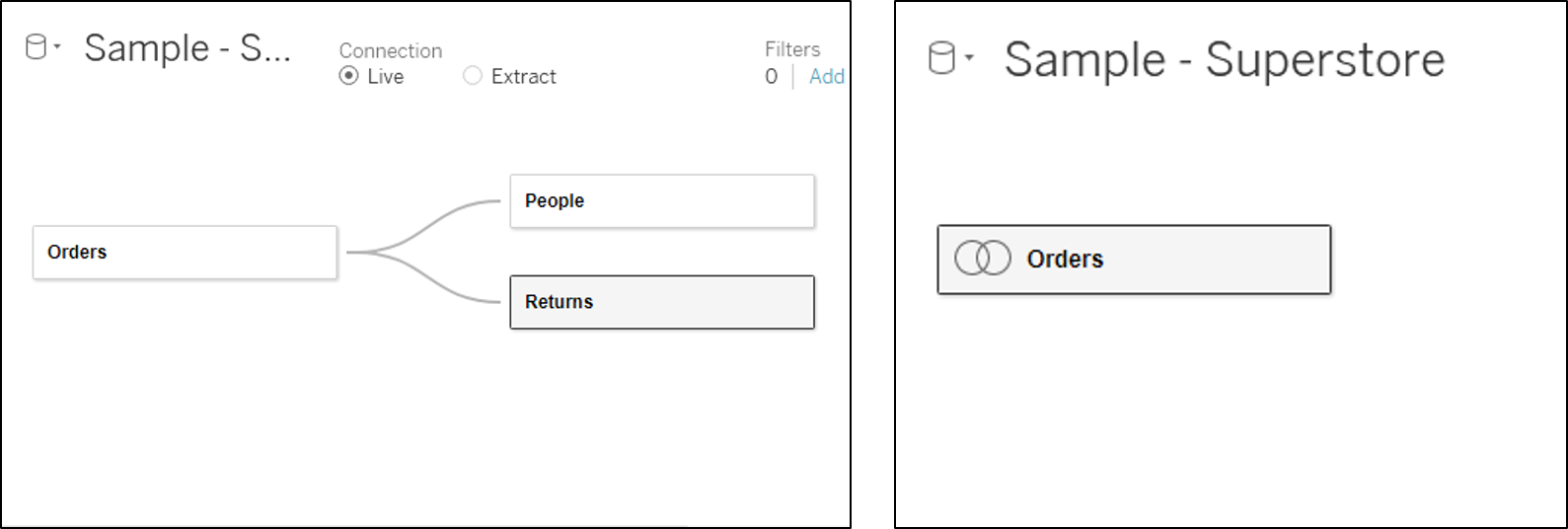
Task: Click the database icon beside truncated 'Sample - S...' title
Action: tap(36, 46)
